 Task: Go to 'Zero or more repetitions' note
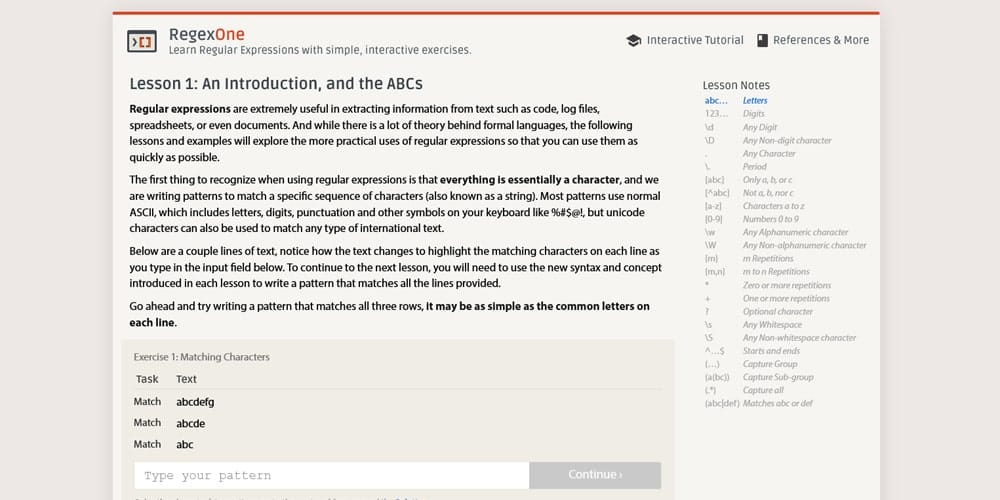786,285
